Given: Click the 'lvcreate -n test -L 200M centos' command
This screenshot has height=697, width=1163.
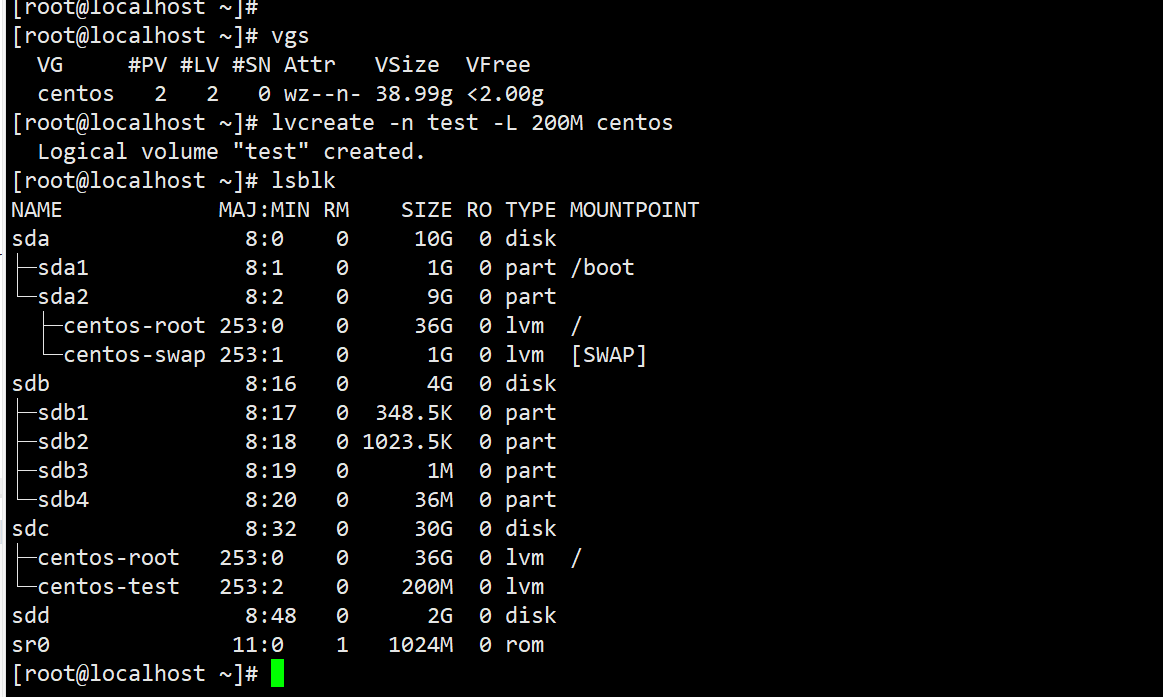Looking at the screenshot, I should [x=472, y=123].
